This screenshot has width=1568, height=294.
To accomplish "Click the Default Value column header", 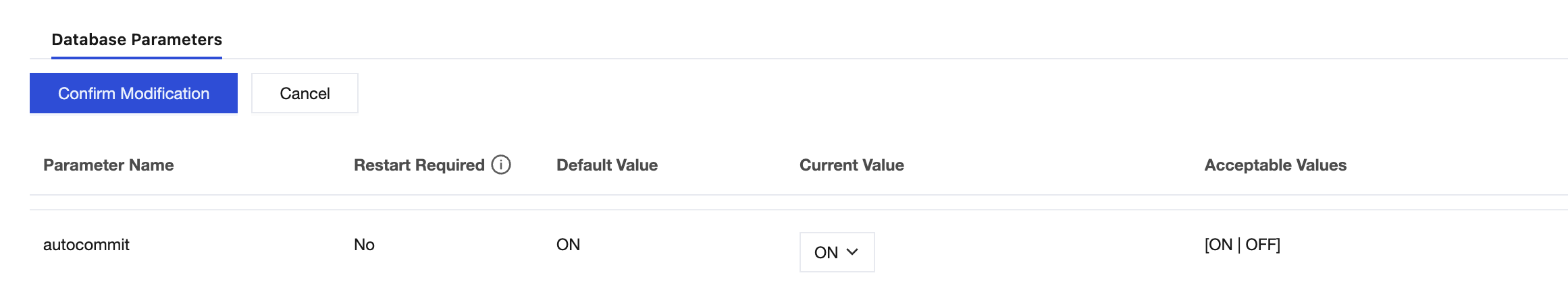I will [x=606, y=165].
